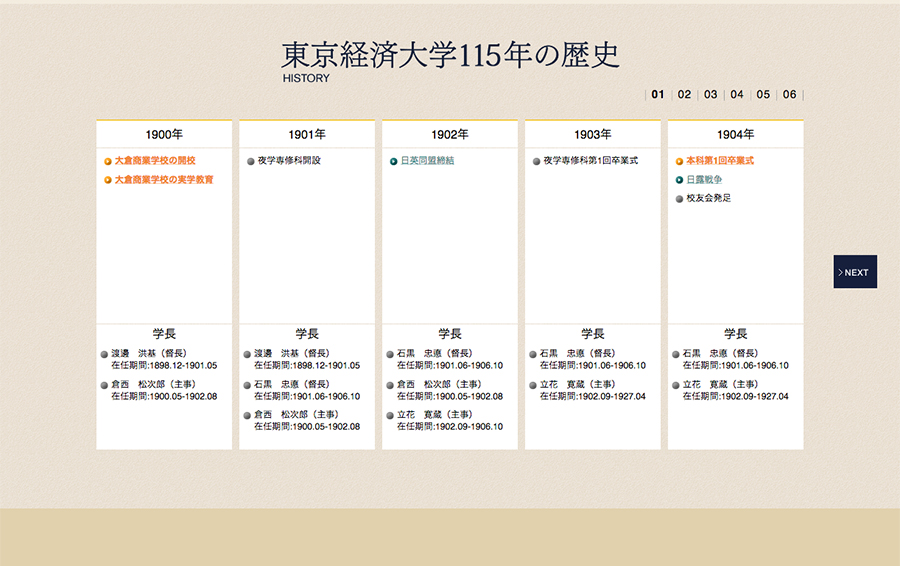
Task: Click the 1900年 column heading
Action: click(x=164, y=134)
